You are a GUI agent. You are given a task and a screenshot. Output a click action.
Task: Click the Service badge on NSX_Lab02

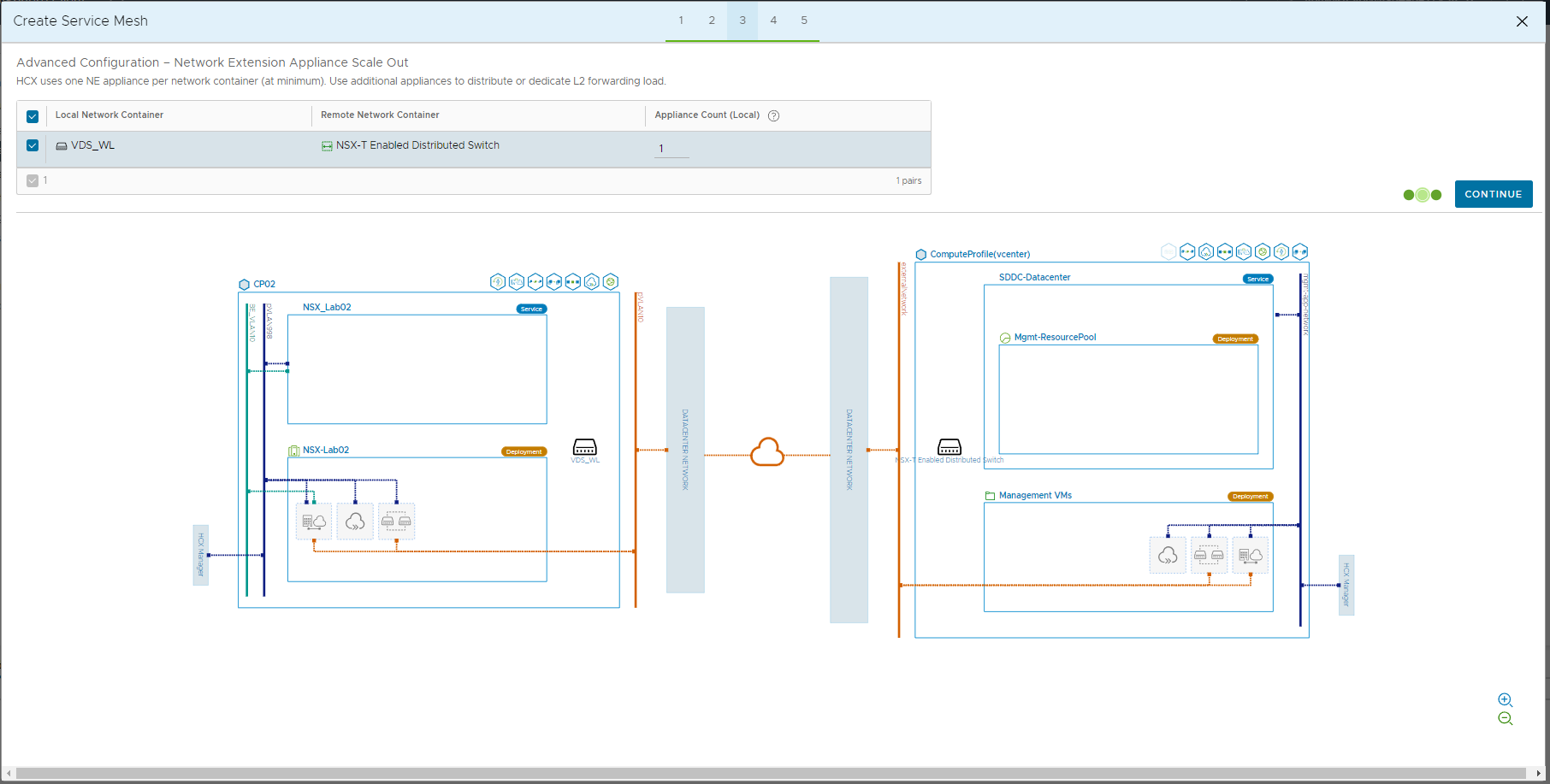(531, 309)
